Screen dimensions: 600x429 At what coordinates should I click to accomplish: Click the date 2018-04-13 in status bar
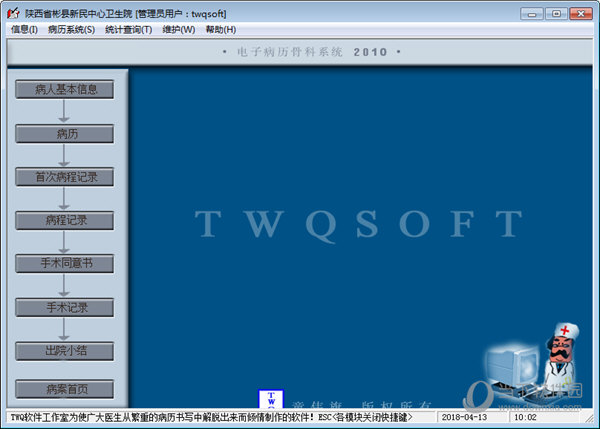[x=464, y=417]
